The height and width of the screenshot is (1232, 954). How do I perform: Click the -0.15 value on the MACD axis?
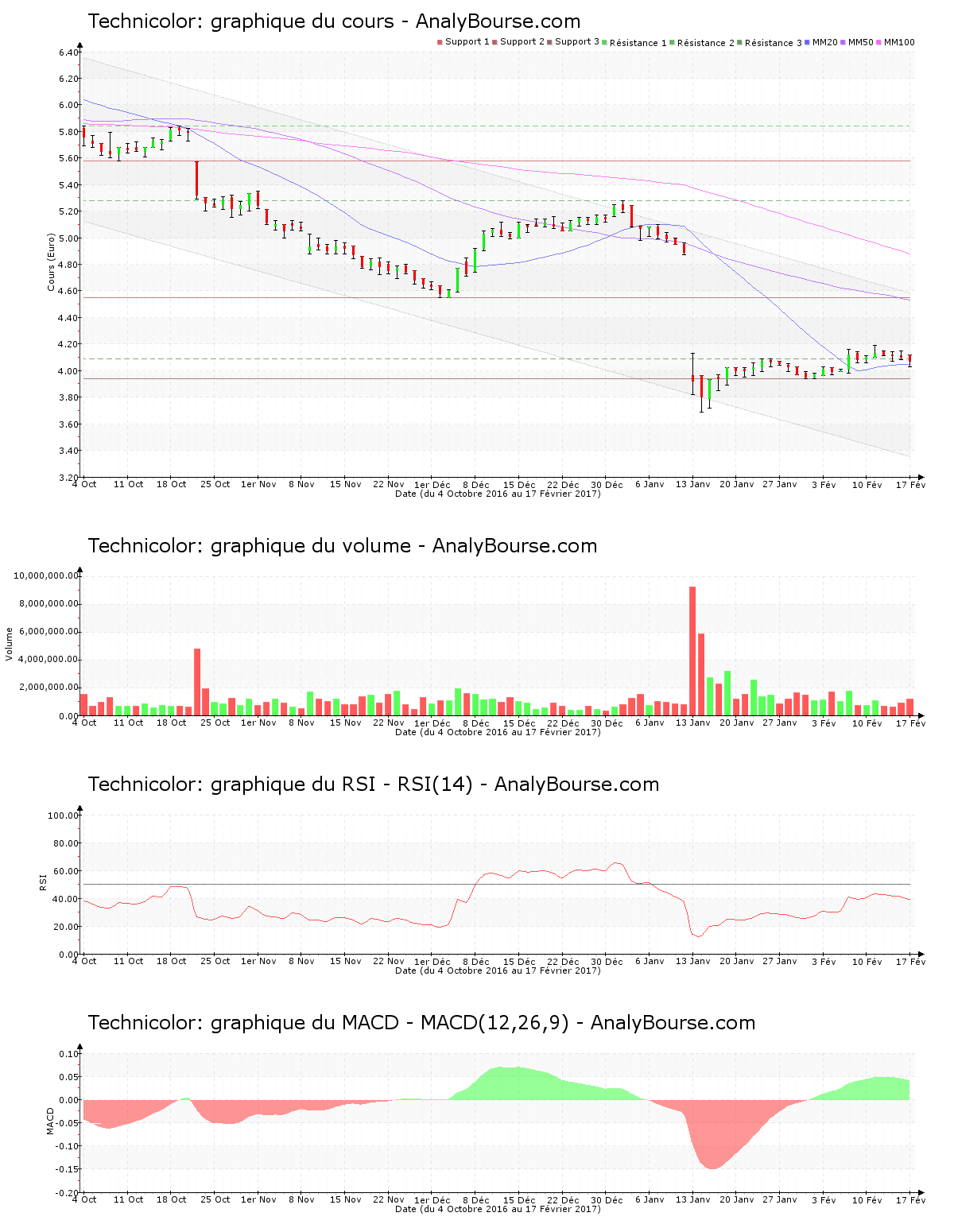[x=67, y=1169]
